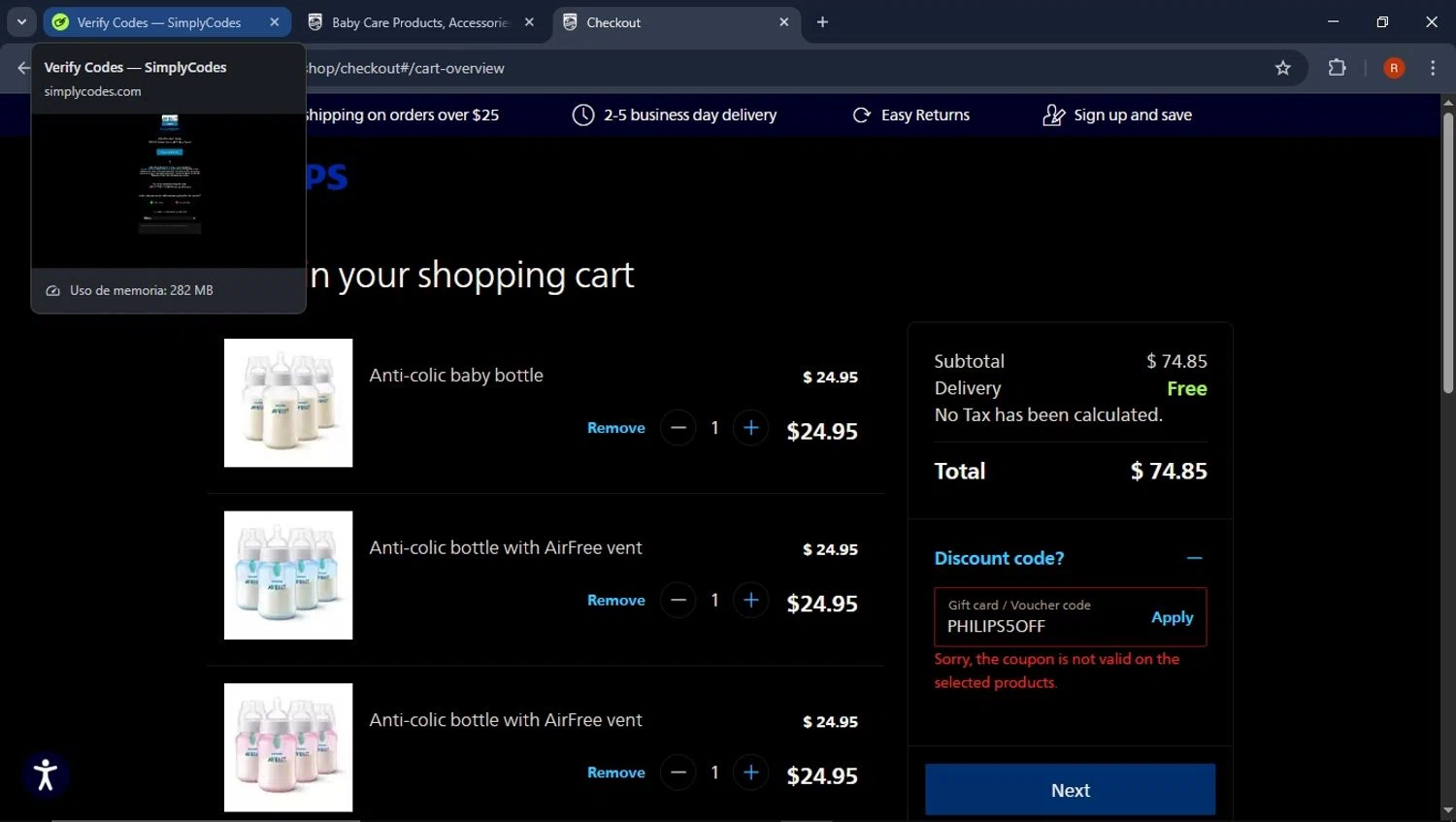Click the shopping cart page heading
The image size is (1456, 822).
(x=471, y=276)
